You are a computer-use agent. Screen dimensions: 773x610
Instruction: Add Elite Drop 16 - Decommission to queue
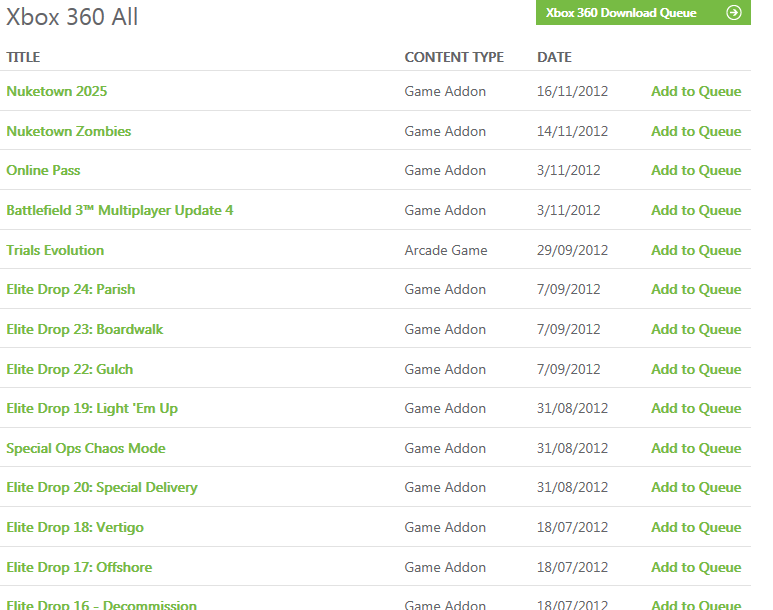pos(696,605)
